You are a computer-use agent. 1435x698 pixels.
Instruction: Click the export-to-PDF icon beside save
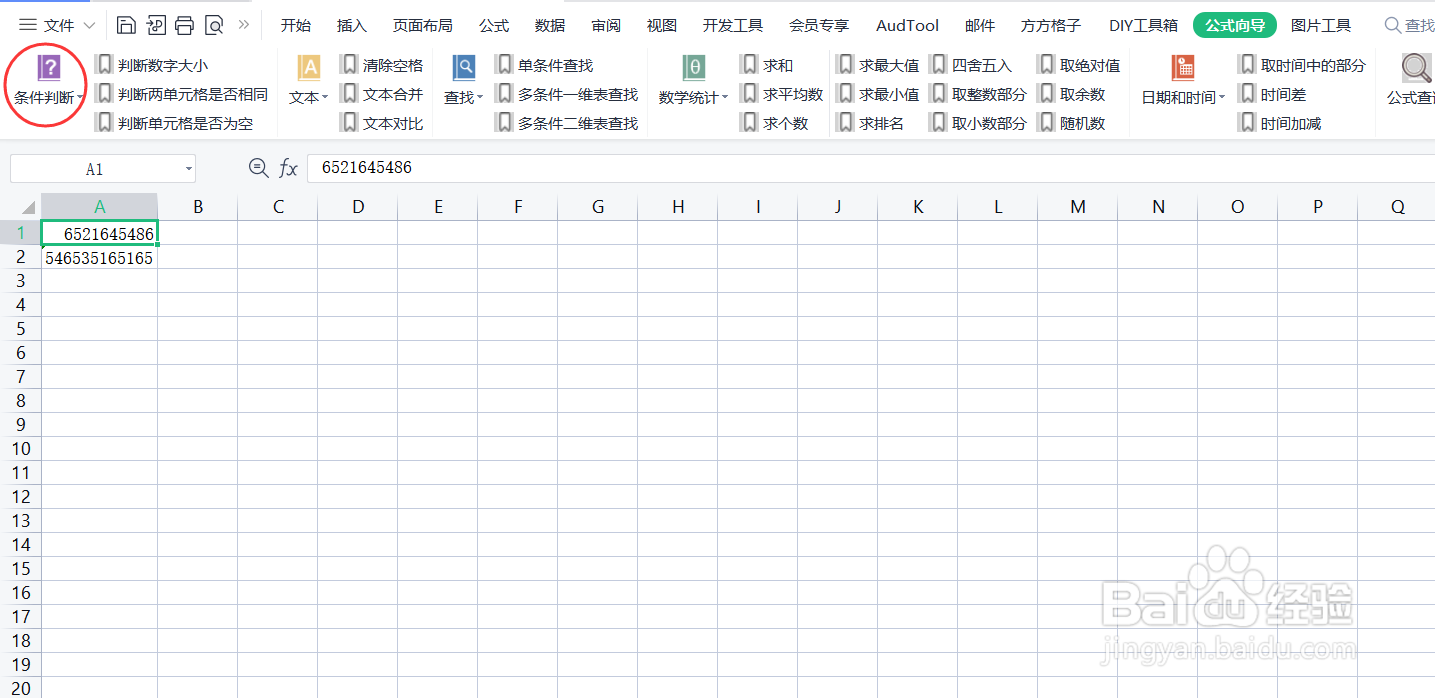click(156, 25)
